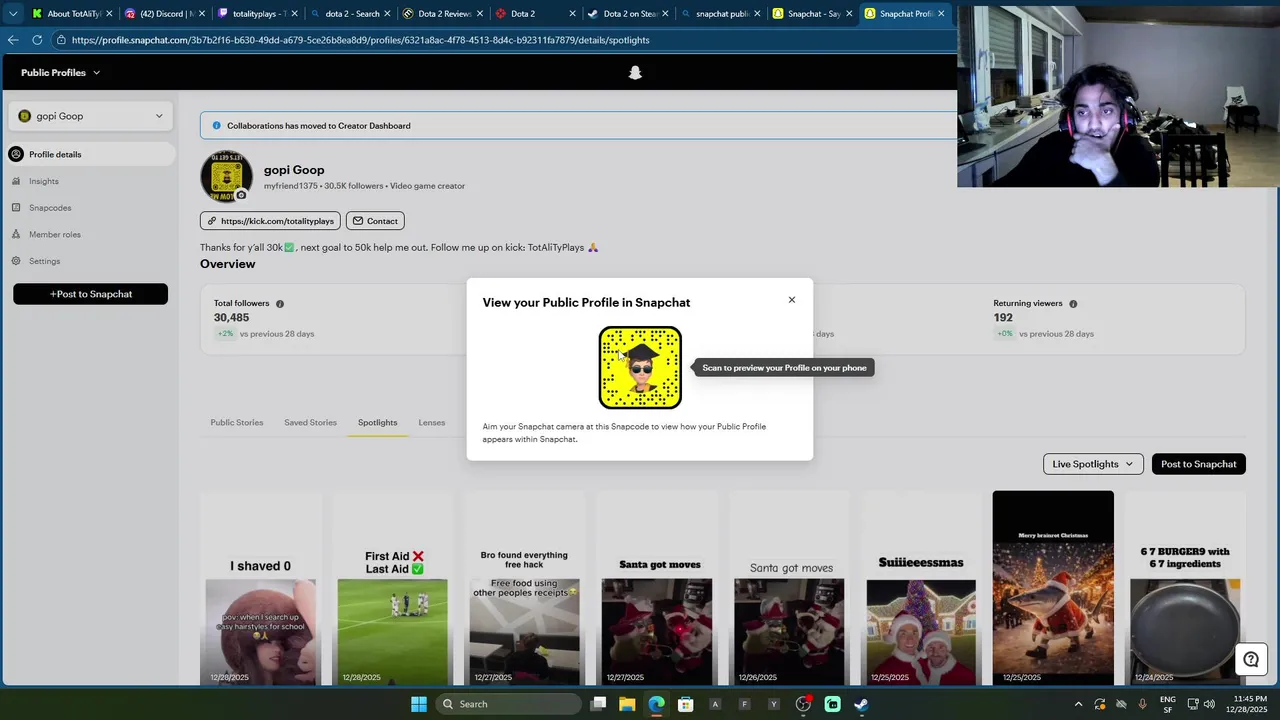Close the Snapcode preview dialog

coord(792,300)
